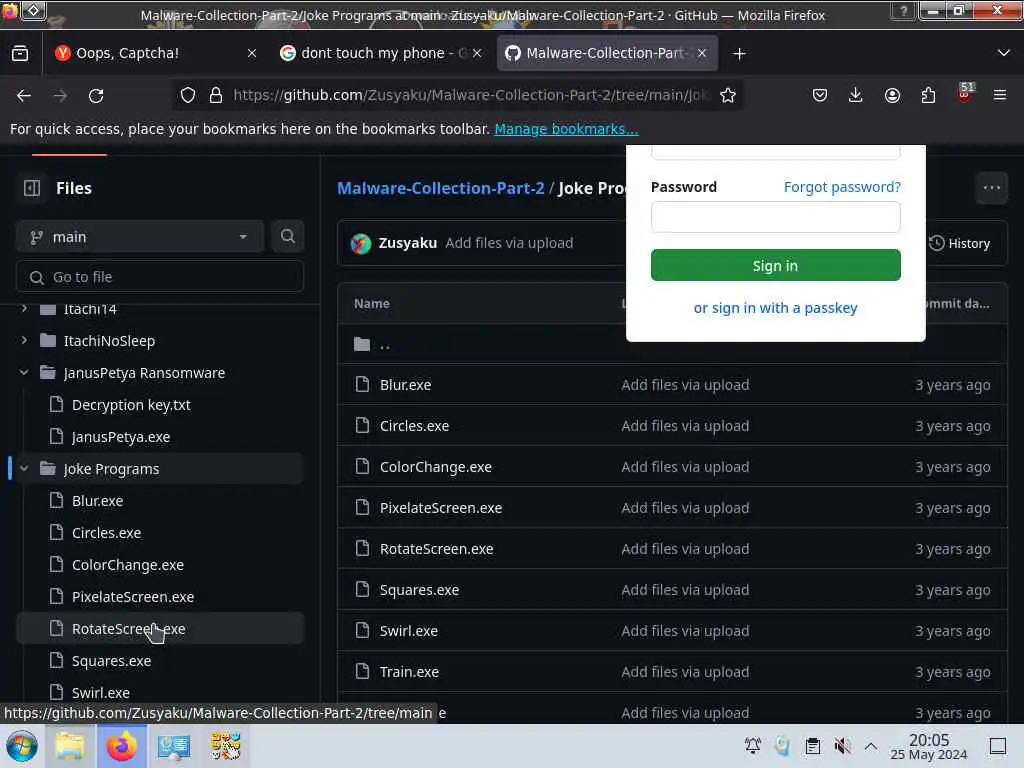This screenshot has width=1024, height=768.
Task: Open Circles.exe in the file list
Action: (414, 426)
